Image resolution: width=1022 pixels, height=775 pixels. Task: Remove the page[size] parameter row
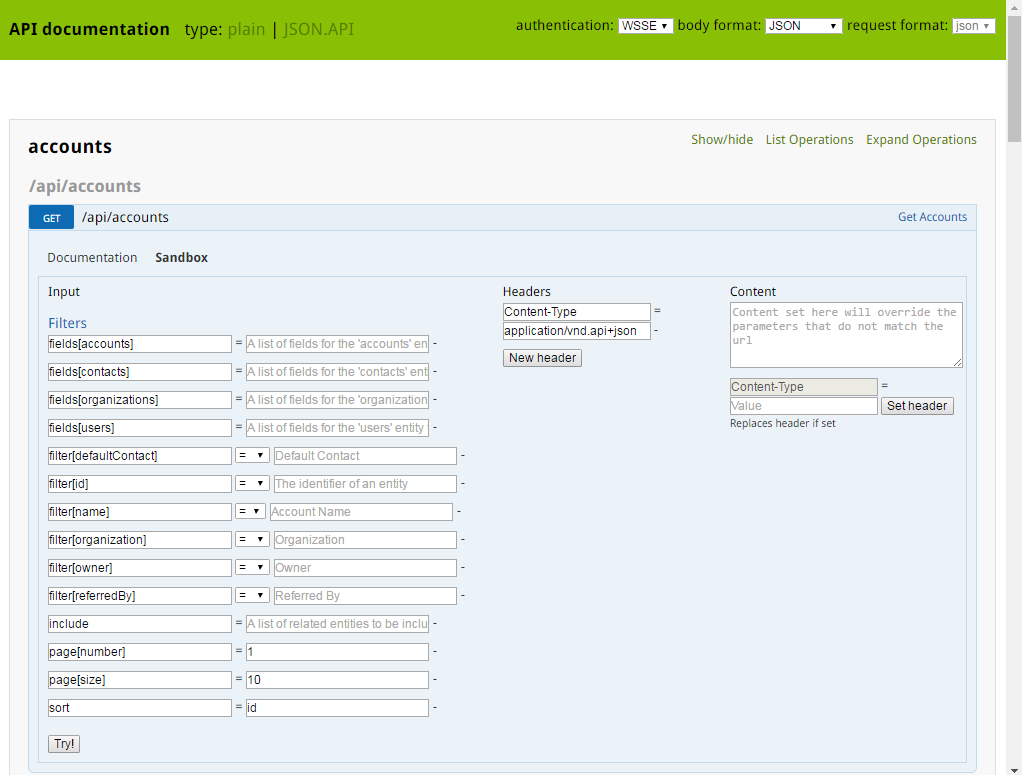pos(435,679)
